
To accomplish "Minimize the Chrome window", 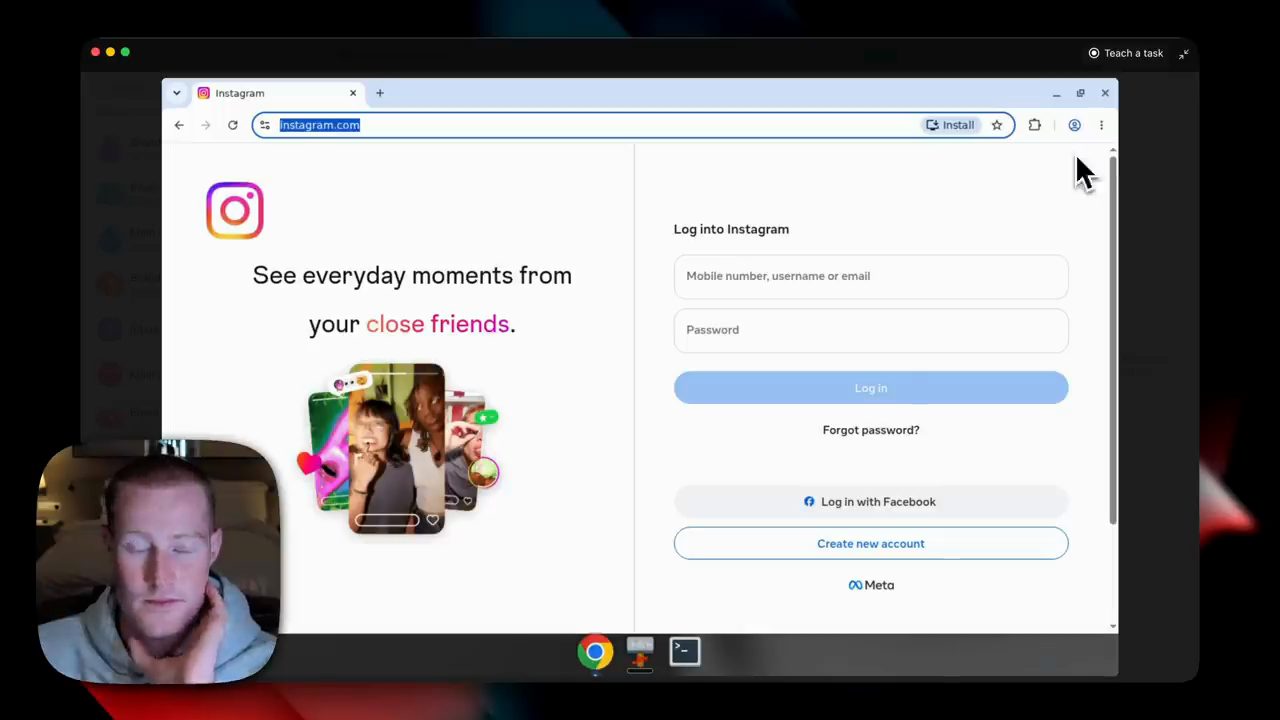I will point(1056,93).
